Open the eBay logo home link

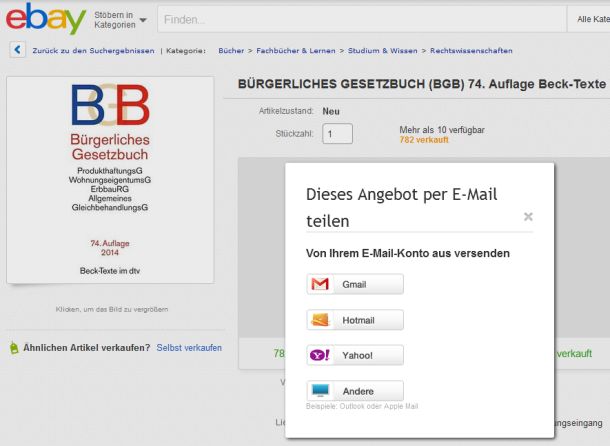pos(46,19)
